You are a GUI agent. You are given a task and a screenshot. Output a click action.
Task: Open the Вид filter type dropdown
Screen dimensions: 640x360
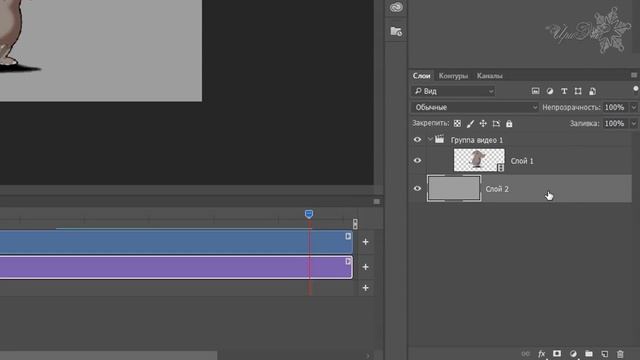coord(453,91)
